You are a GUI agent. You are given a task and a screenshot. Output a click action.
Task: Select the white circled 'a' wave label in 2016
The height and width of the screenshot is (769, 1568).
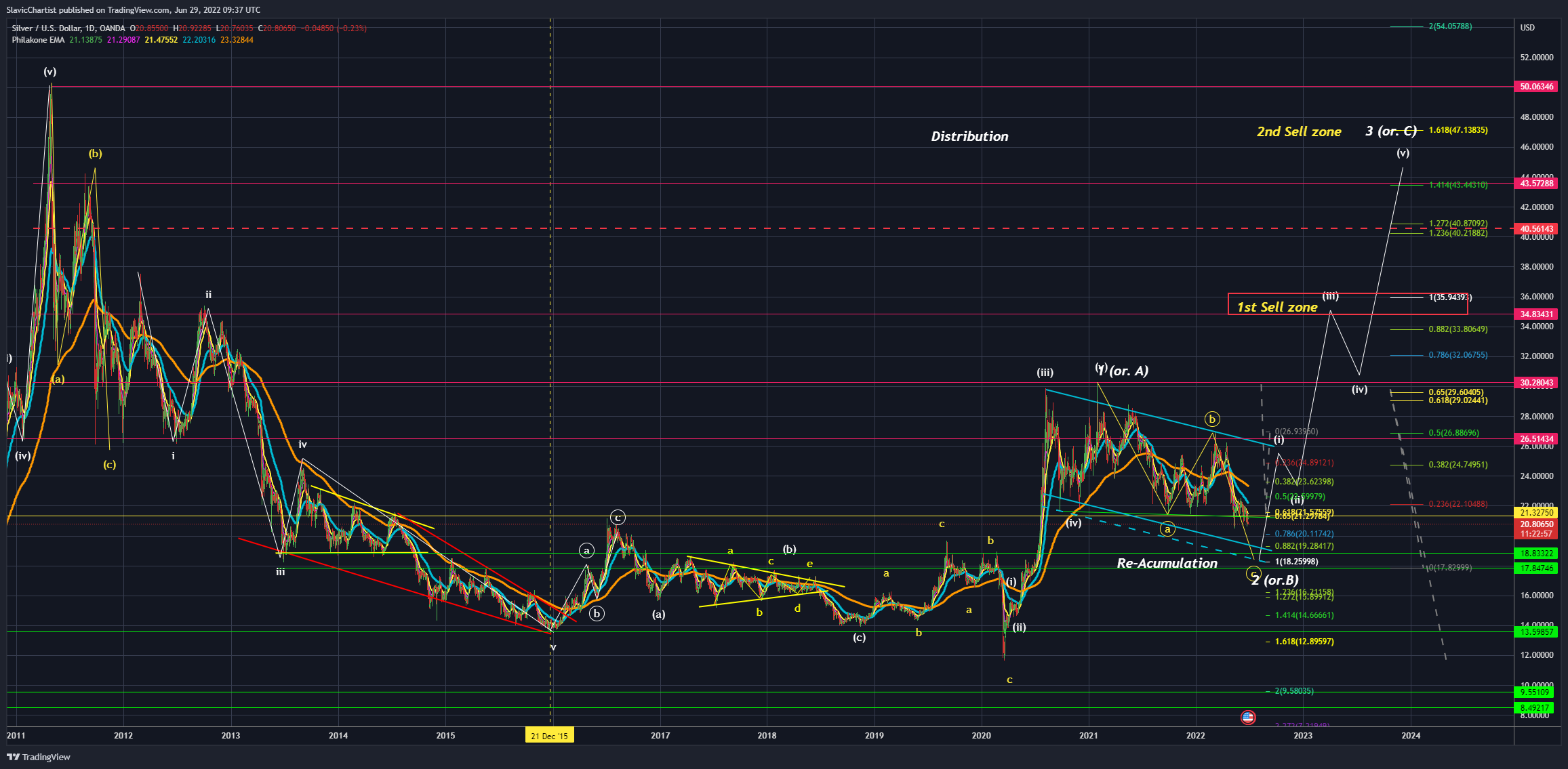(x=586, y=551)
